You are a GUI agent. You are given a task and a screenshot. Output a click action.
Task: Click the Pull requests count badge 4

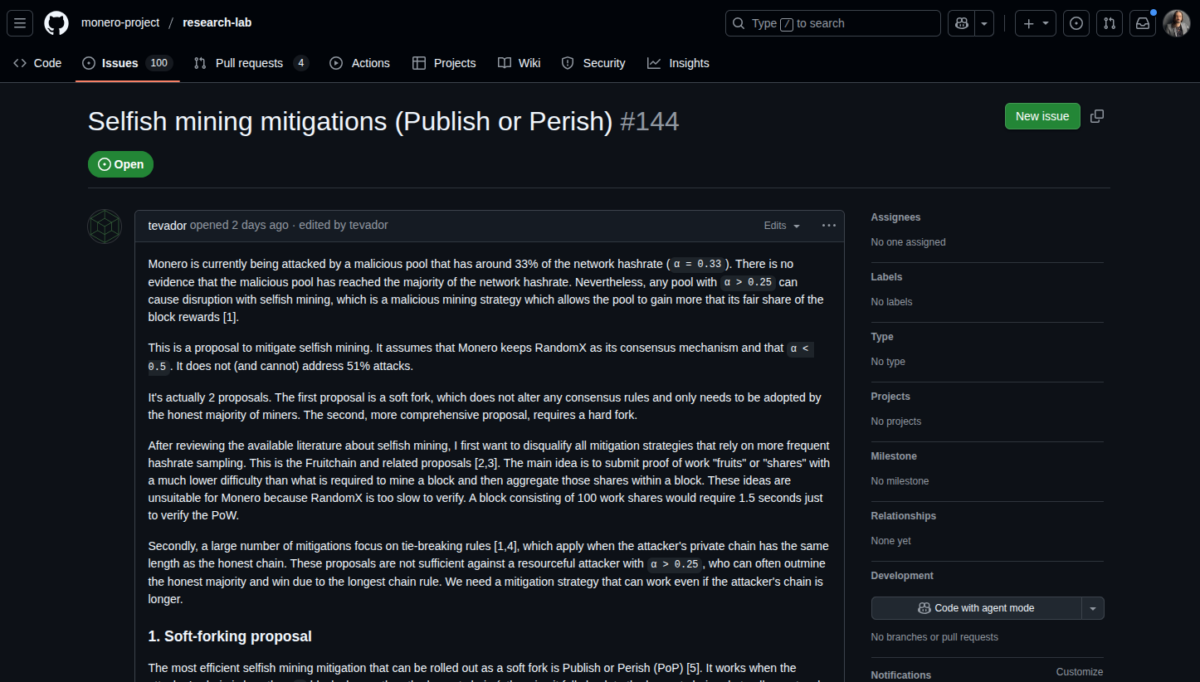[x=300, y=63]
